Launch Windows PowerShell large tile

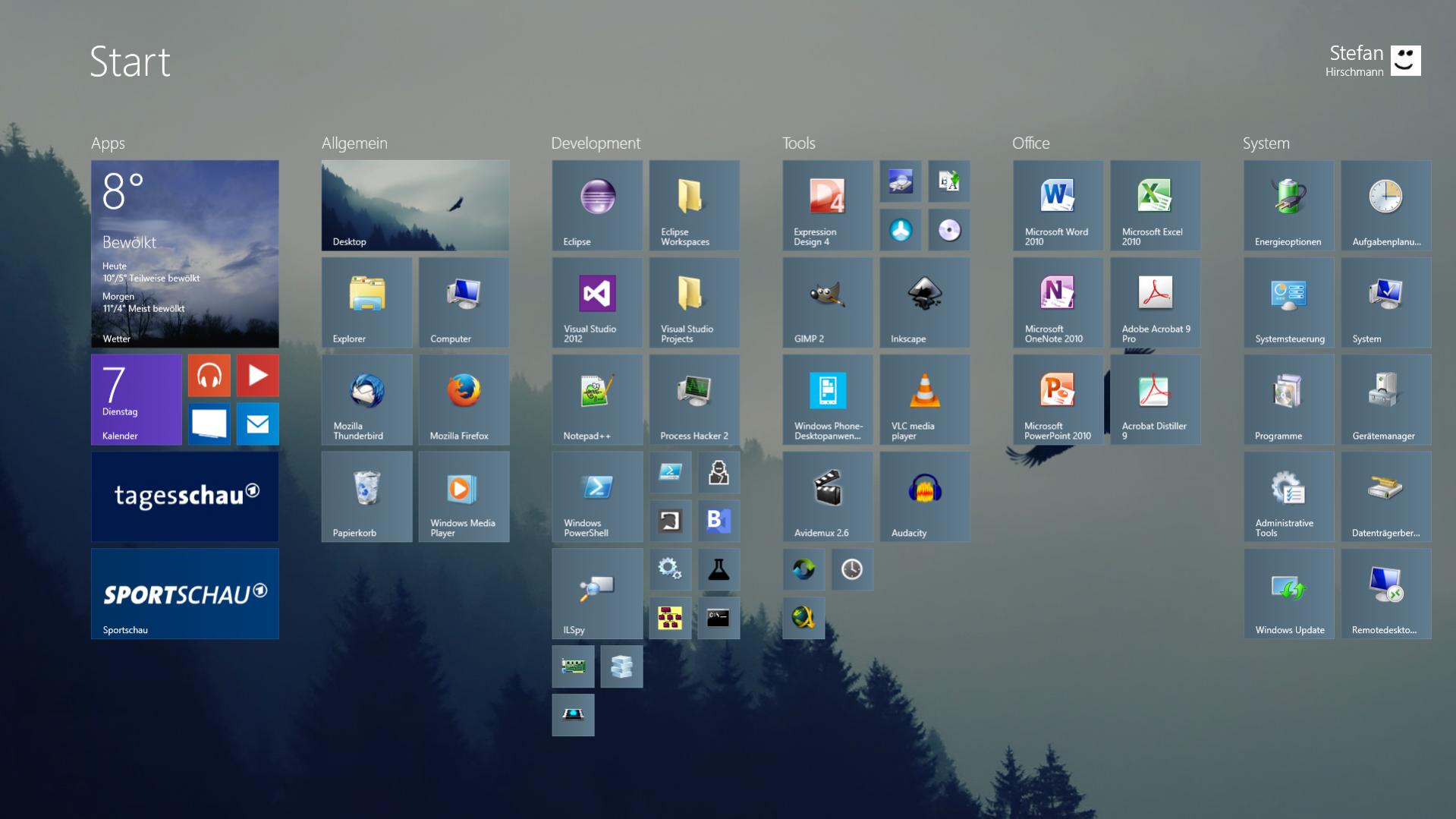597,496
